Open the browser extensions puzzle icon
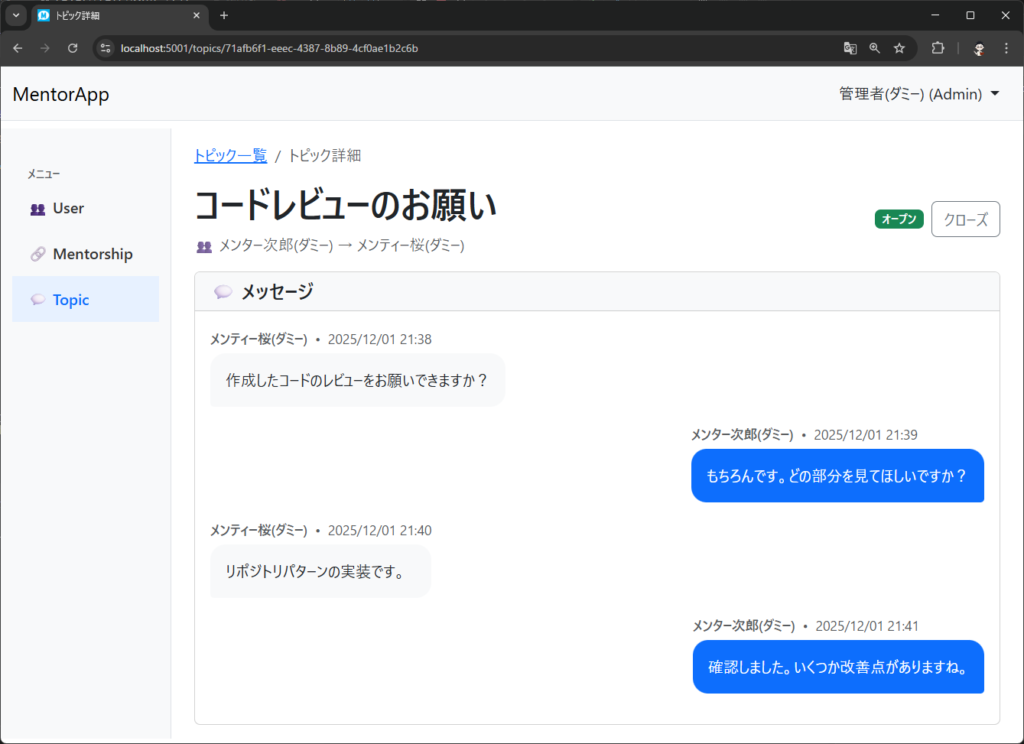The width and height of the screenshot is (1024, 744). pos(938,48)
